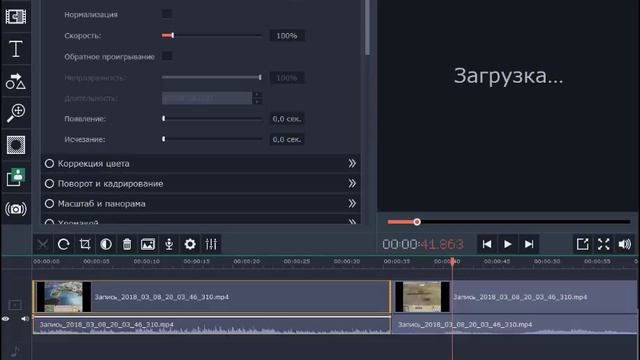The height and width of the screenshot is (360, 640).
Task: Open clip properties gear icon
Action: 190,244
